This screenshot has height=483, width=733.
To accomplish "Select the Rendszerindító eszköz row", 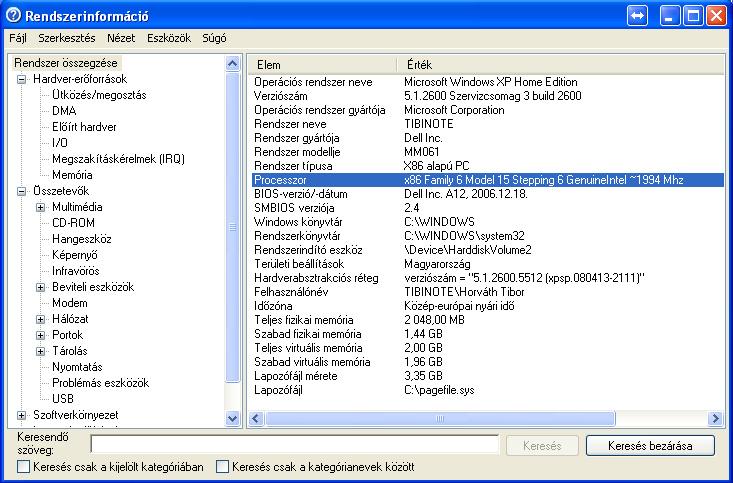I will click(x=488, y=250).
